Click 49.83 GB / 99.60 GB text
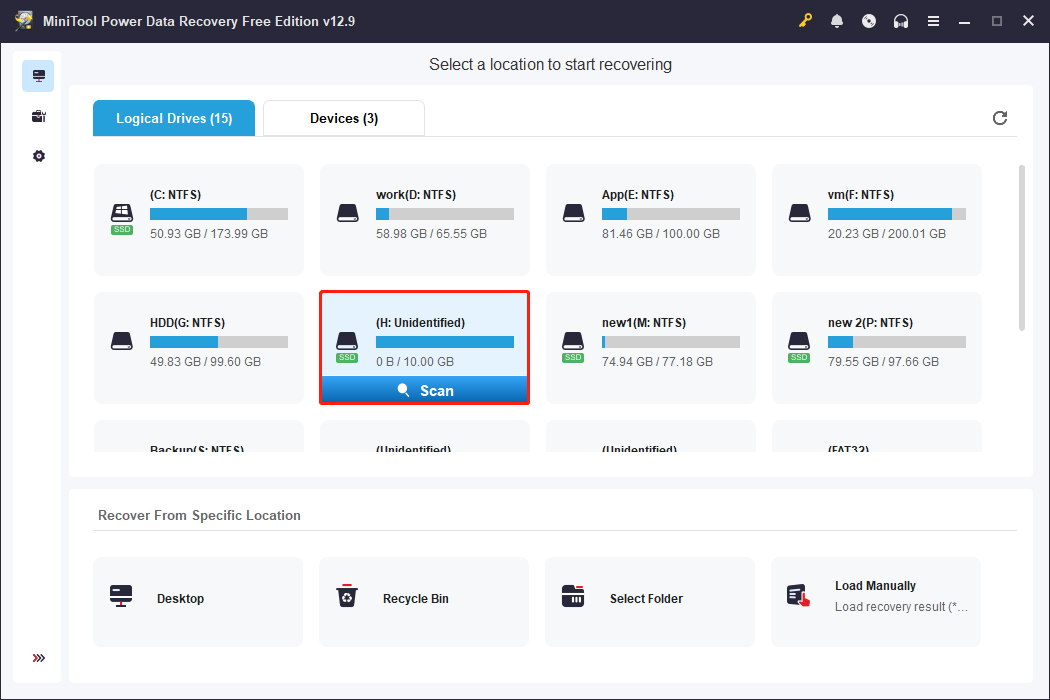The height and width of the screenshot is (700, 1050). (x=206, y=362)
